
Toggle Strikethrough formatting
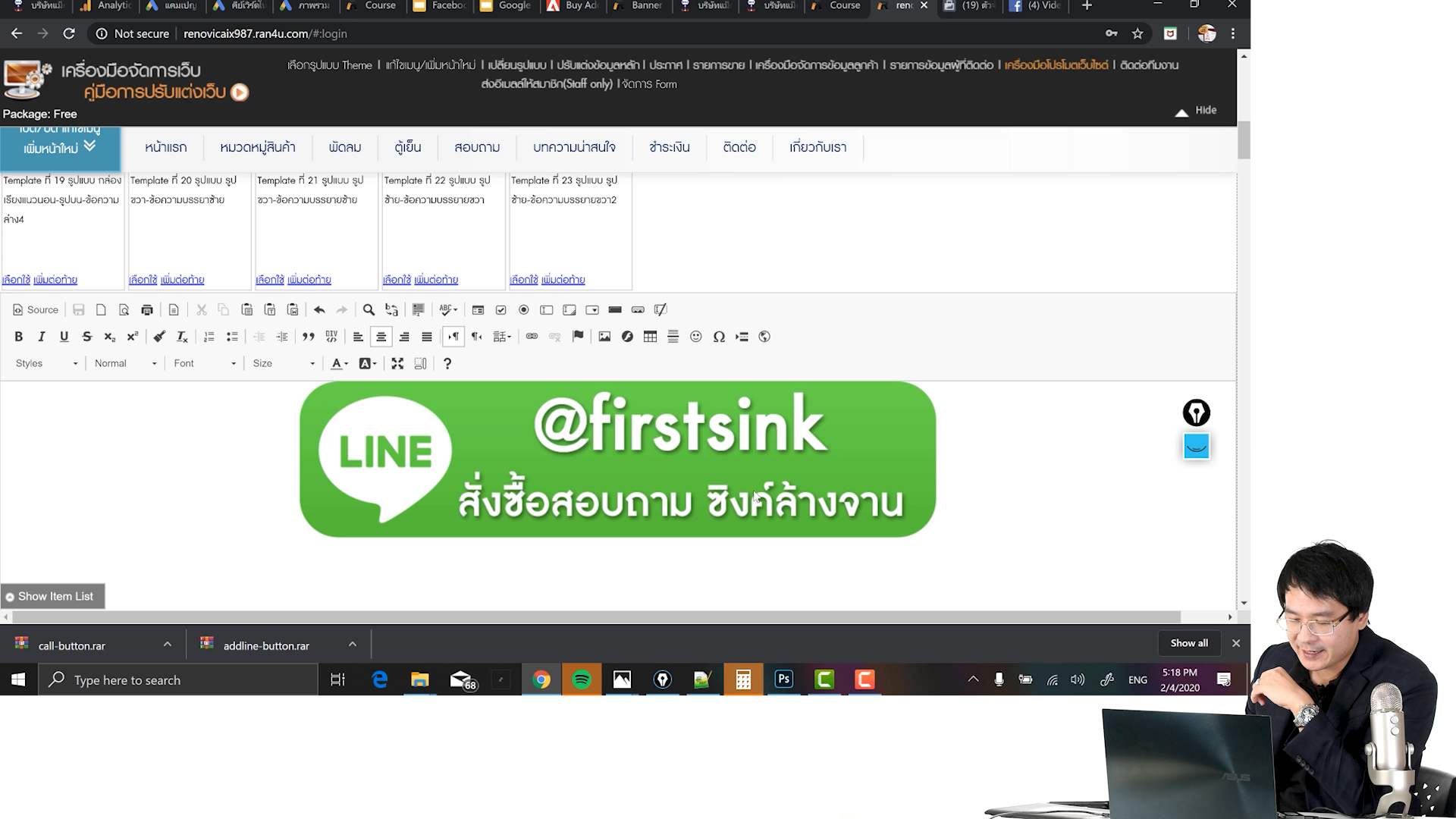click(87, 337)
